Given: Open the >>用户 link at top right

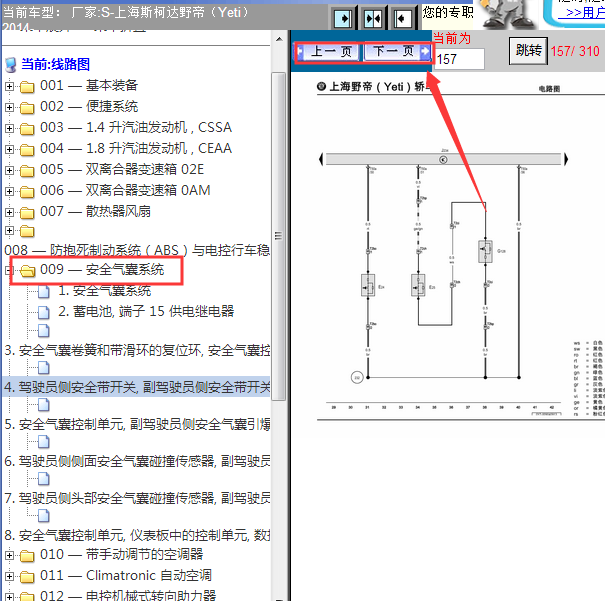Looking at the screenshot, I should pyautogui.click(x=581, y=12).
